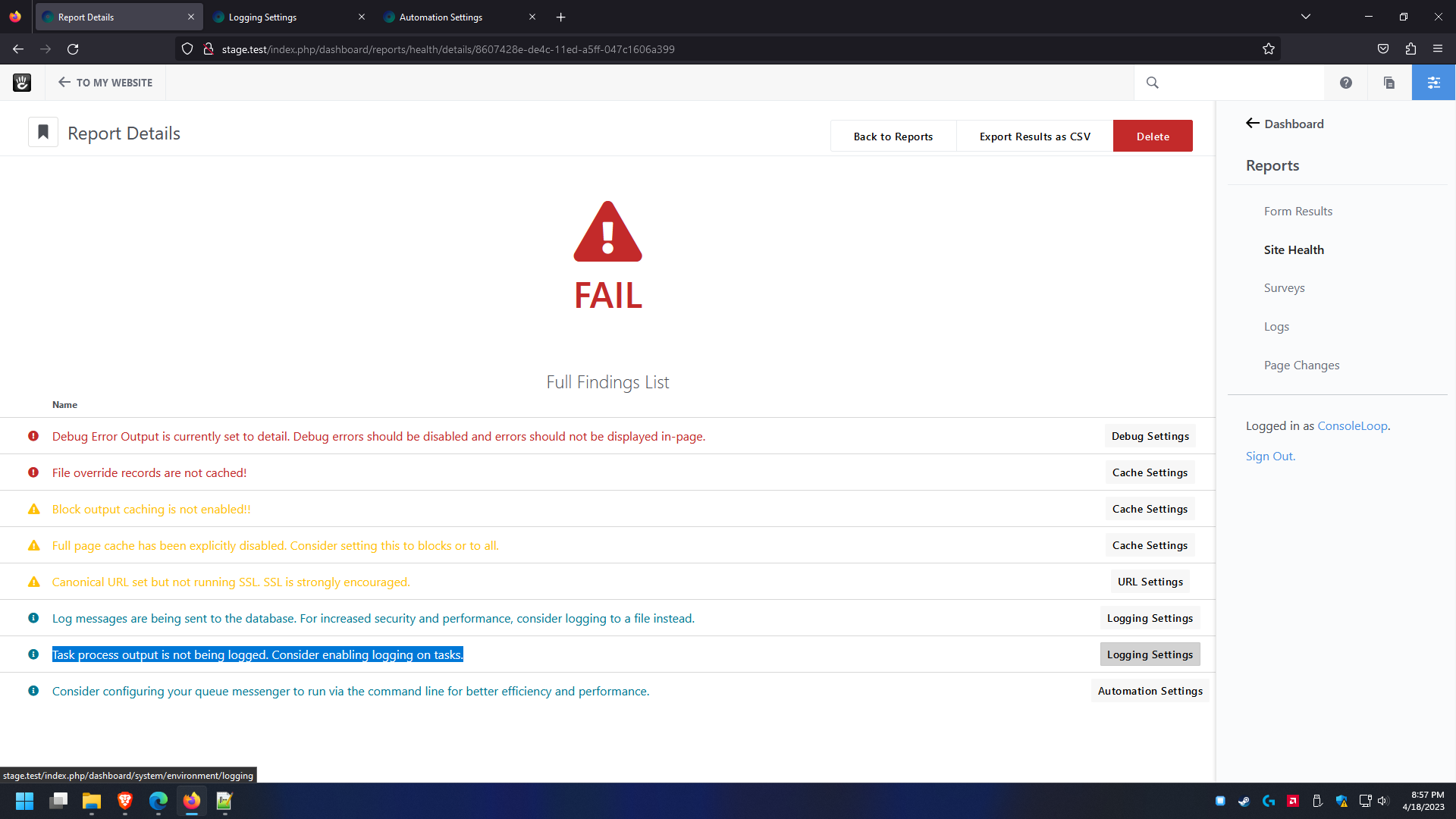The image size is (1456, 819).
Task: Click the shield protection icon in the address bar
Action: coord(187,49)
